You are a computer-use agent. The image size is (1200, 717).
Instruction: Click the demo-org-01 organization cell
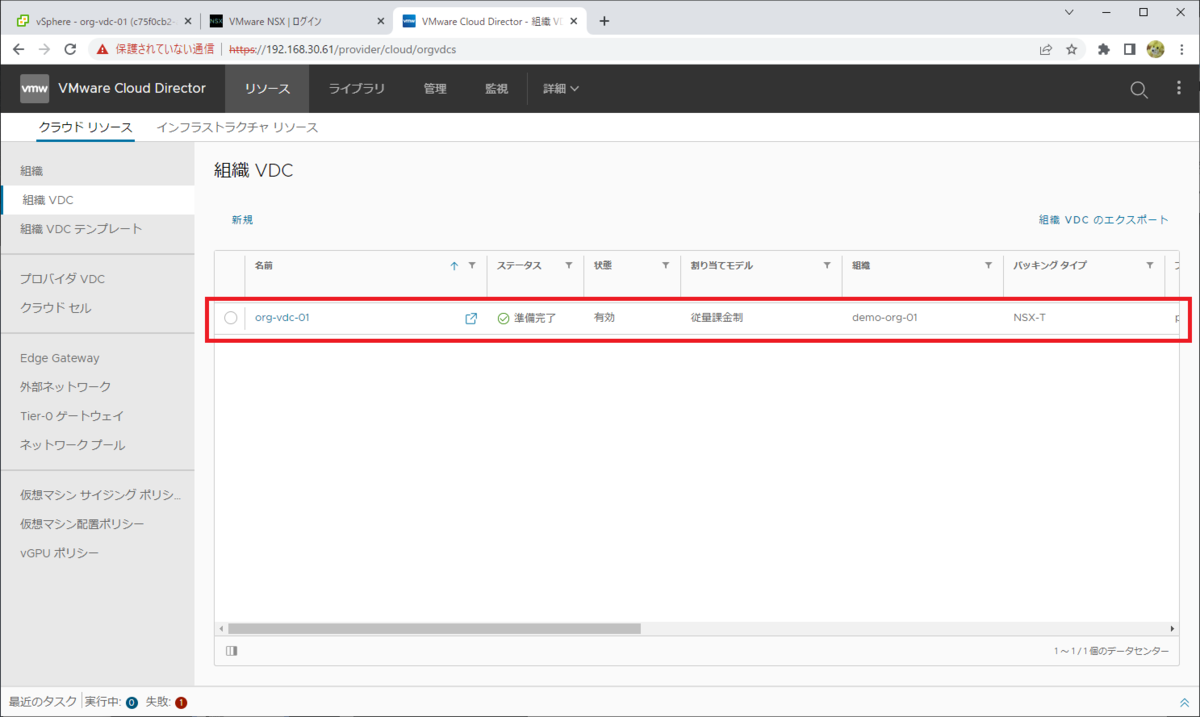tap(885, 318)
